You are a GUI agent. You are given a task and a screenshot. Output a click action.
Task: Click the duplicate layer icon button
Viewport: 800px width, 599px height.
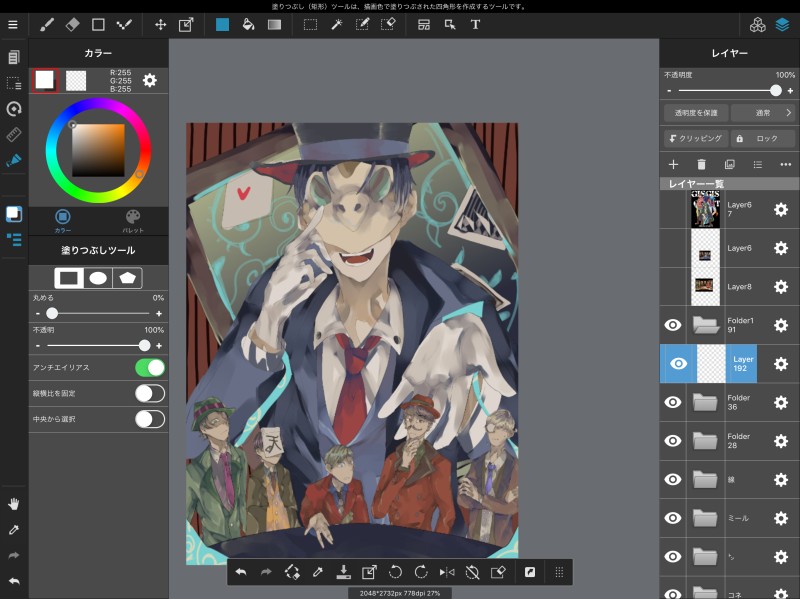(730, 164)
